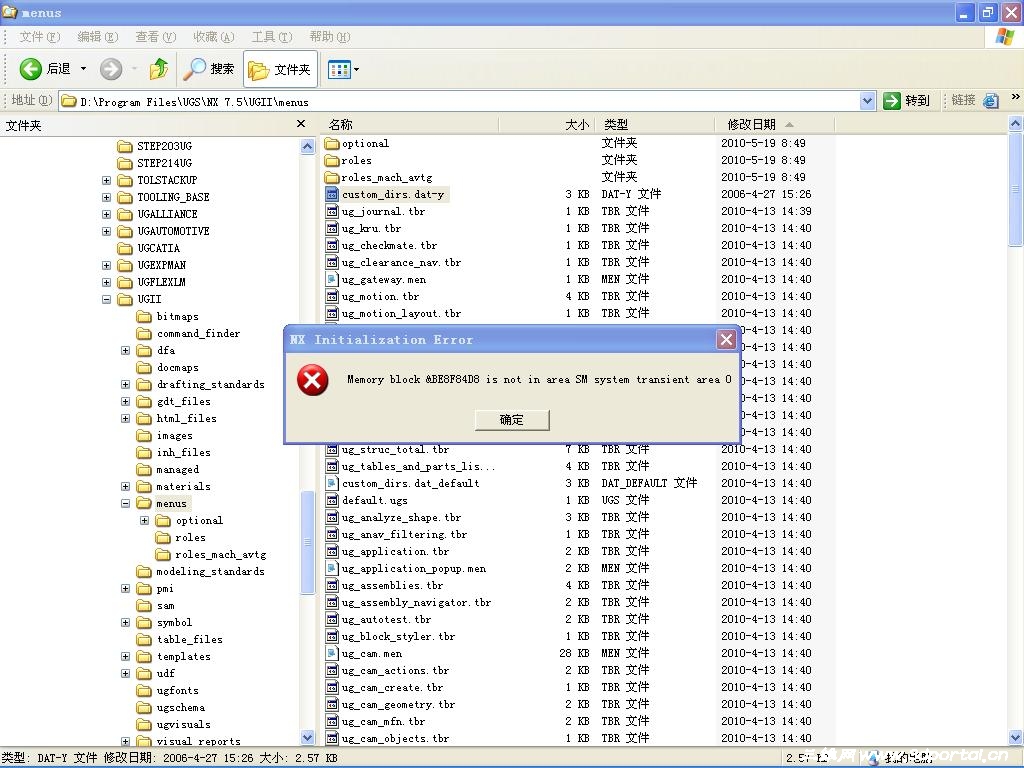1024x768 pixels.
Task: Close the NX Initialization Error dialog
Action: 726,340
